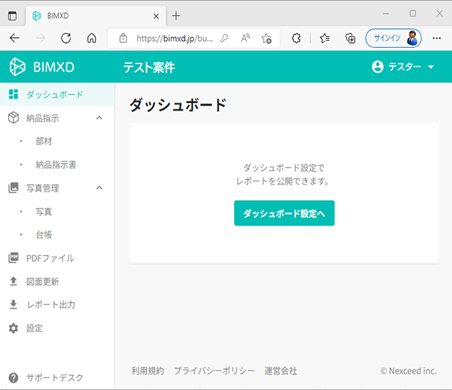This screenshot has height=390, width=452.
Task: Close the BIMXD browser tab
Action: (x=156, y=16)
